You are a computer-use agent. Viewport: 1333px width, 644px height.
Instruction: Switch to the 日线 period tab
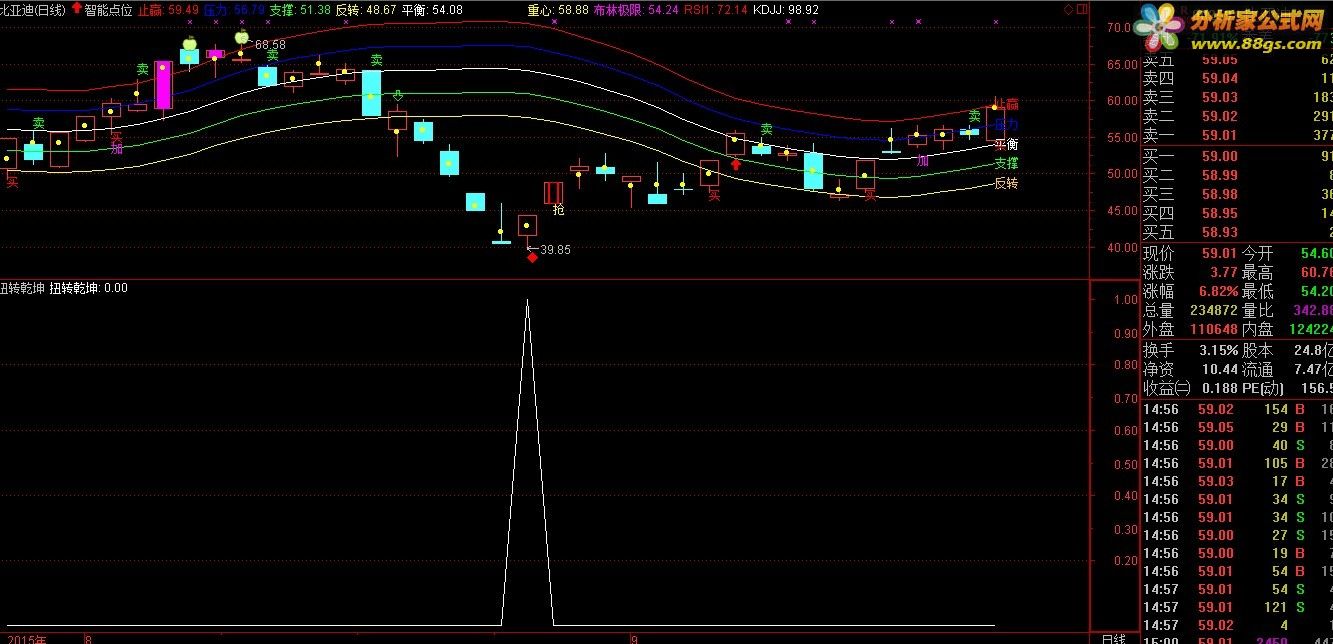coord(1113,638)
